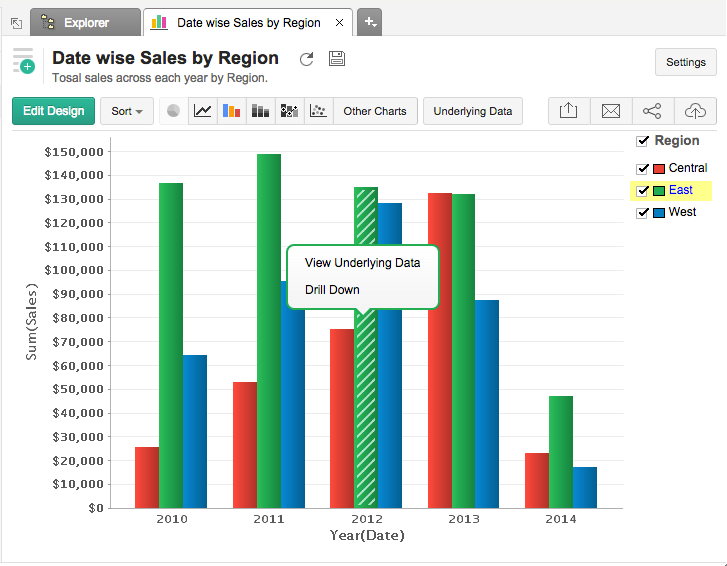Click the share icon

coord(652,111)
